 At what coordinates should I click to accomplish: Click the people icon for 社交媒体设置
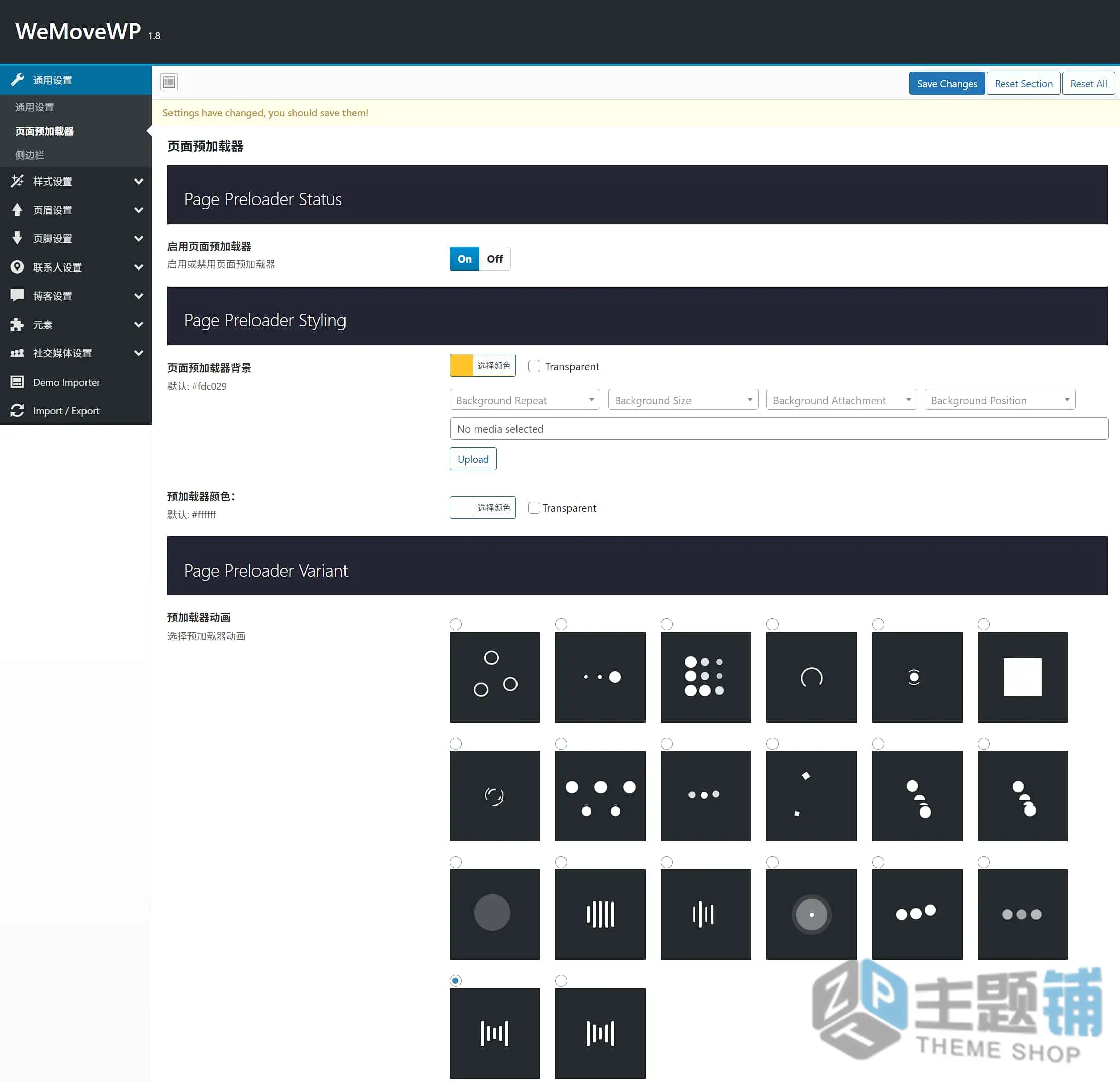17,353
